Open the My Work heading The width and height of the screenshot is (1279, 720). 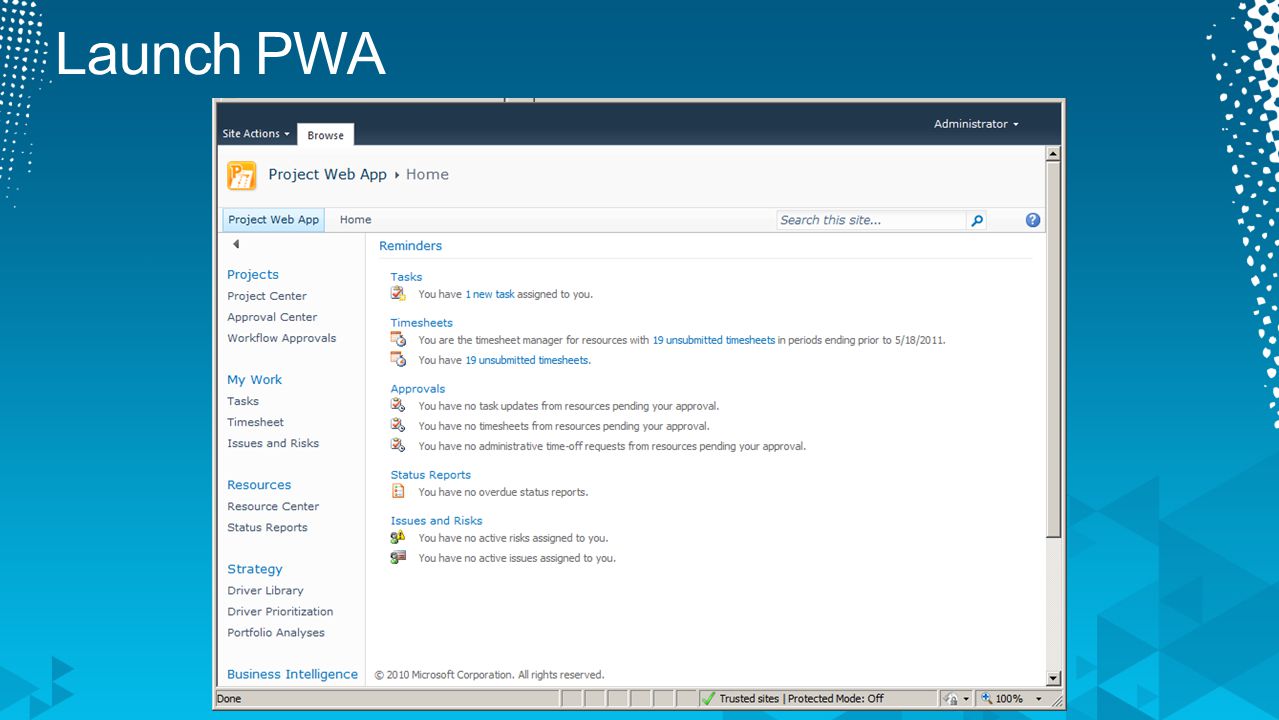click(x=254, y=379)
